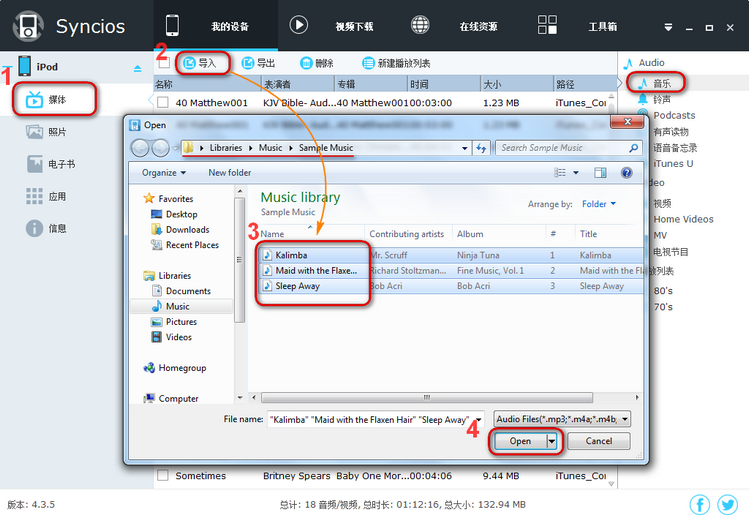Select 媒体 in the sidebar

tap(54, 99)
